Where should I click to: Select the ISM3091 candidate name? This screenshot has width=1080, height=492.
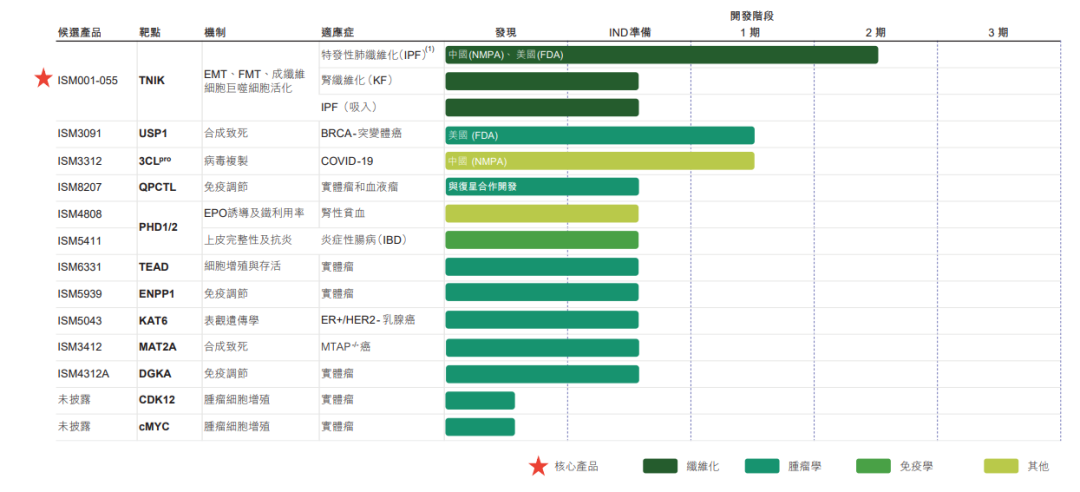[80, 133]
